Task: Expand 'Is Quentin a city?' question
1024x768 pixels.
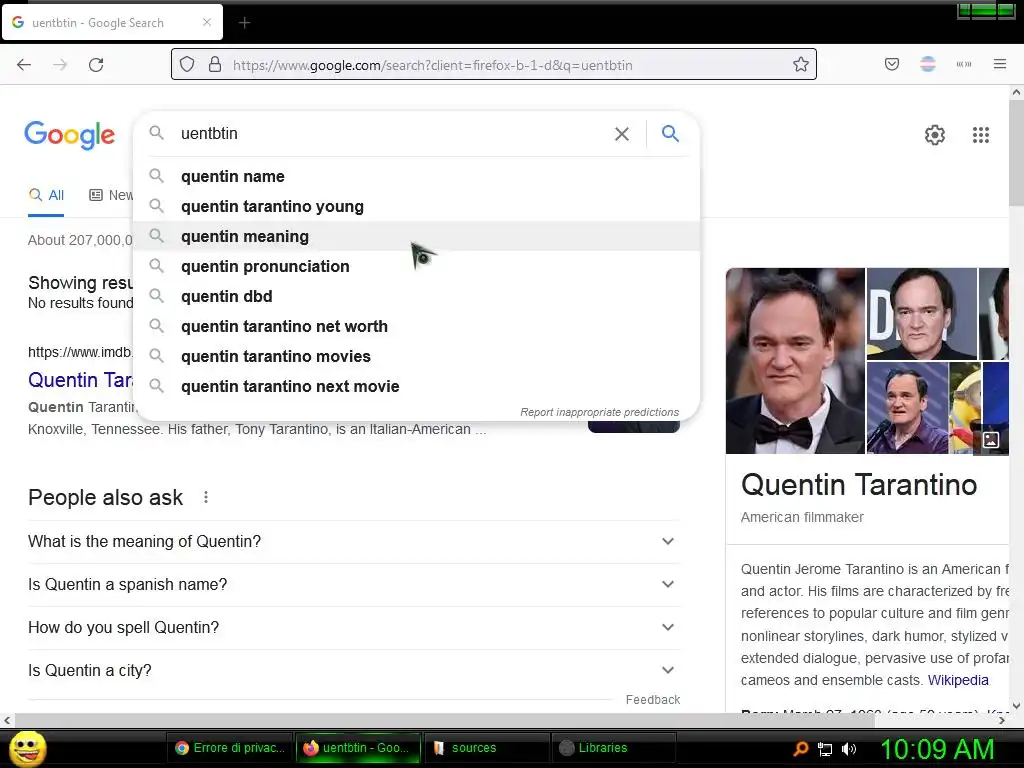Action: point(353,671)
